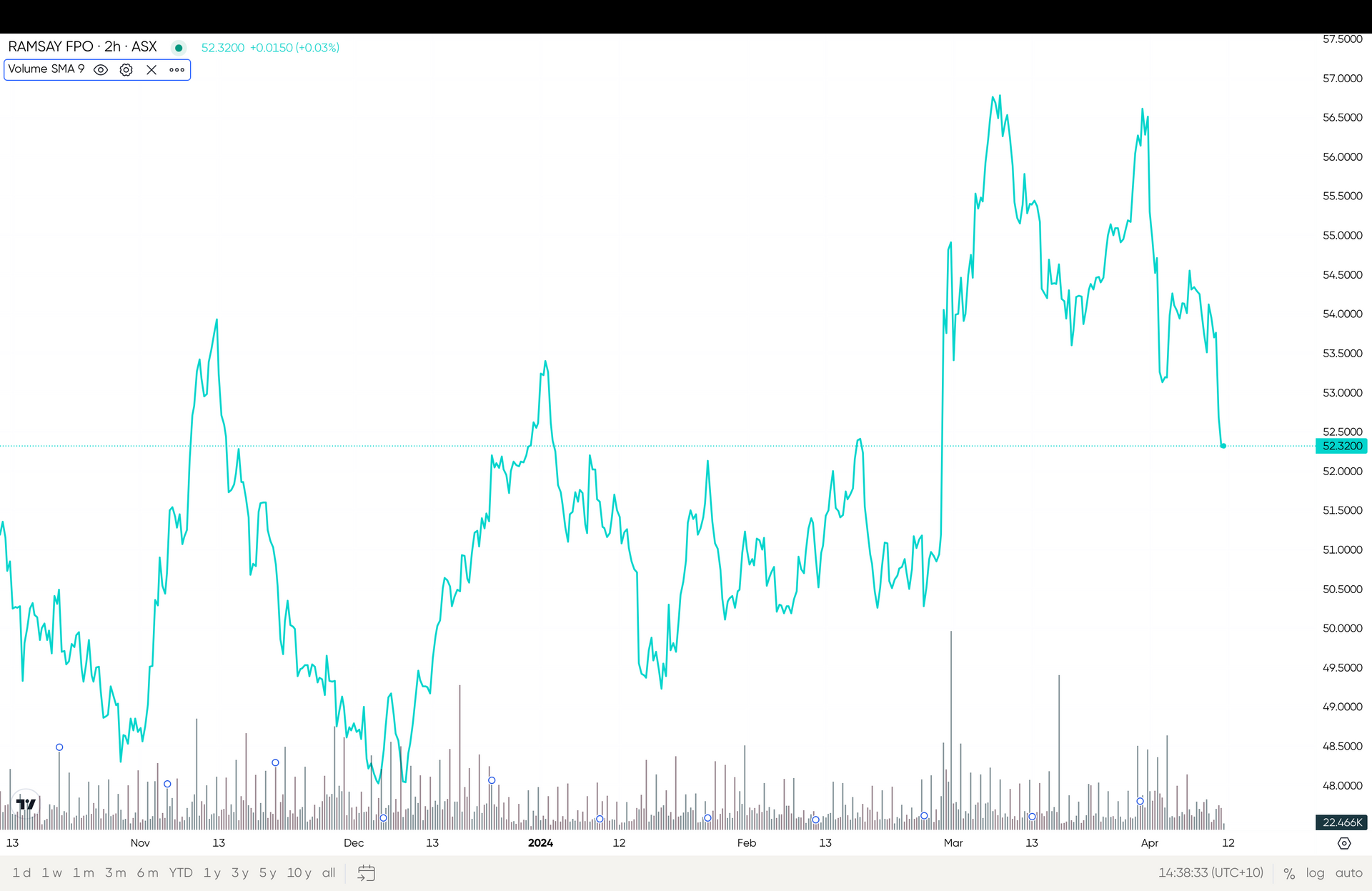Show all available data range
Image resolution: width=1372 pixels, height=891 pixels.
pyautogui.click(x=329, y=872)
